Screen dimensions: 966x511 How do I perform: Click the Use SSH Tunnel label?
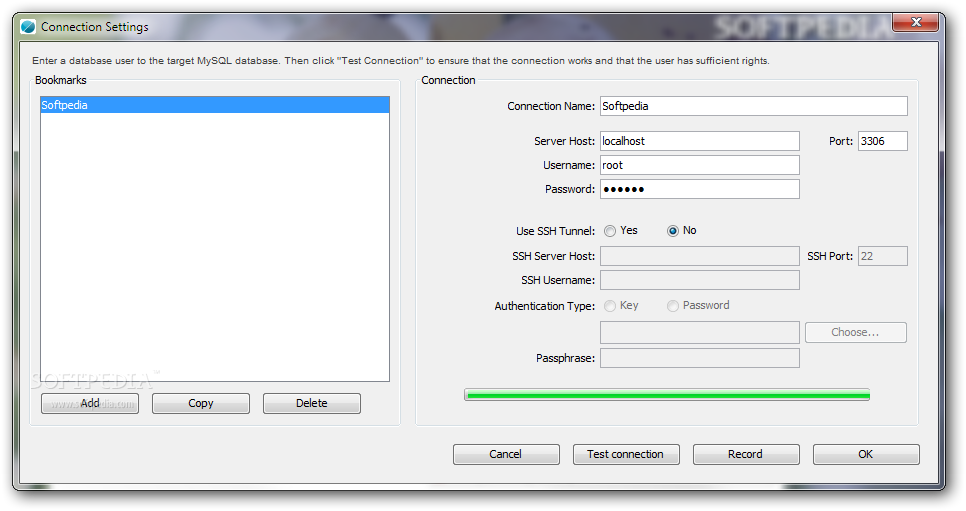(556, 231)
